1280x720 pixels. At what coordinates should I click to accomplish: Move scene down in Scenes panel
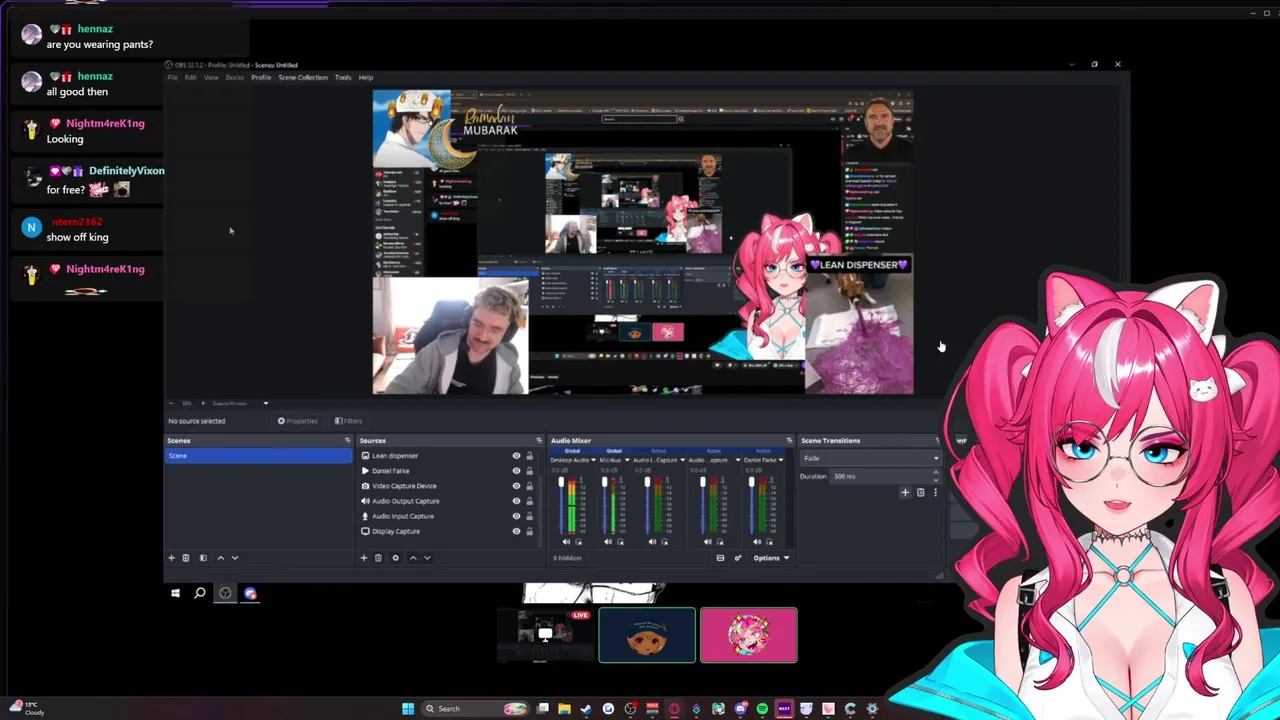(235, 558)
